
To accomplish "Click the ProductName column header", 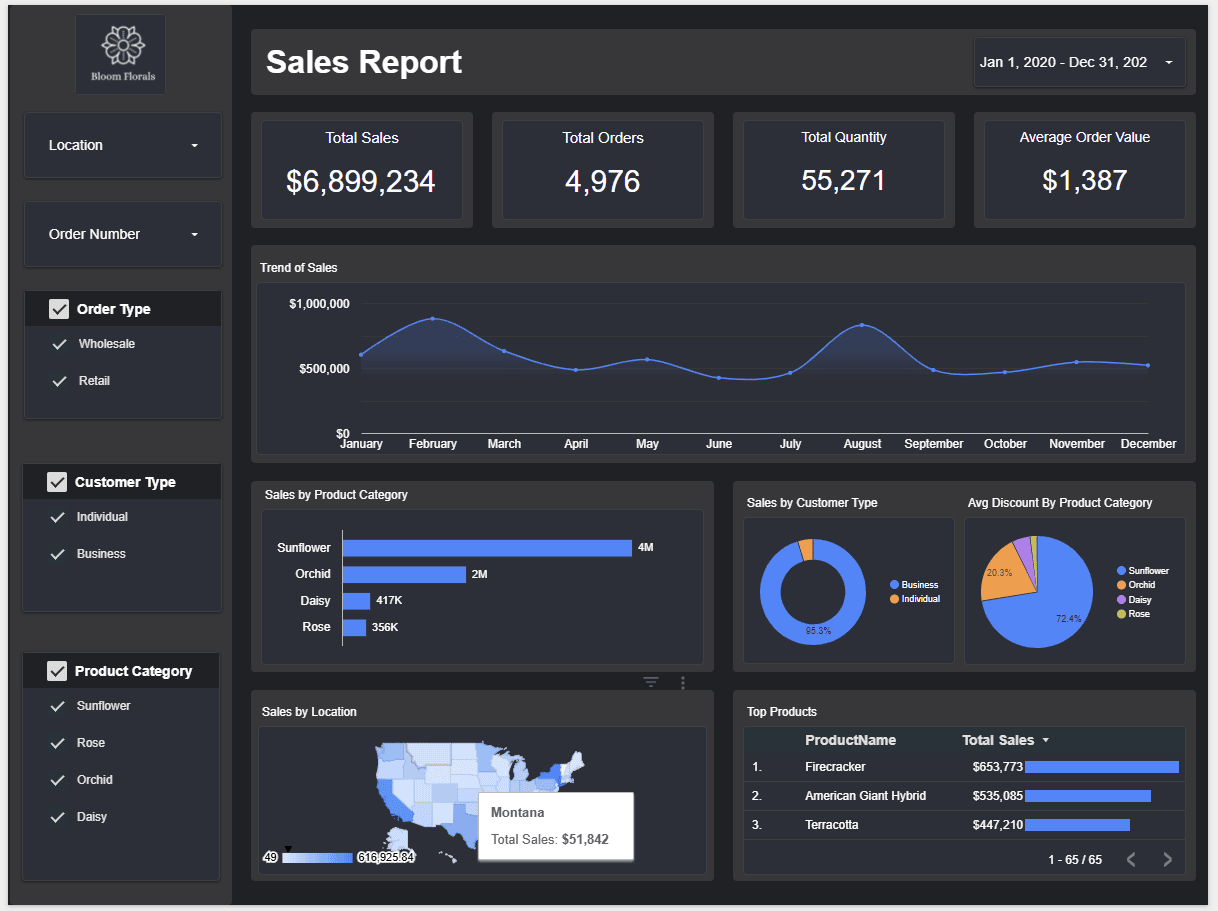I will pyautogui.click(x=850, y=740).
